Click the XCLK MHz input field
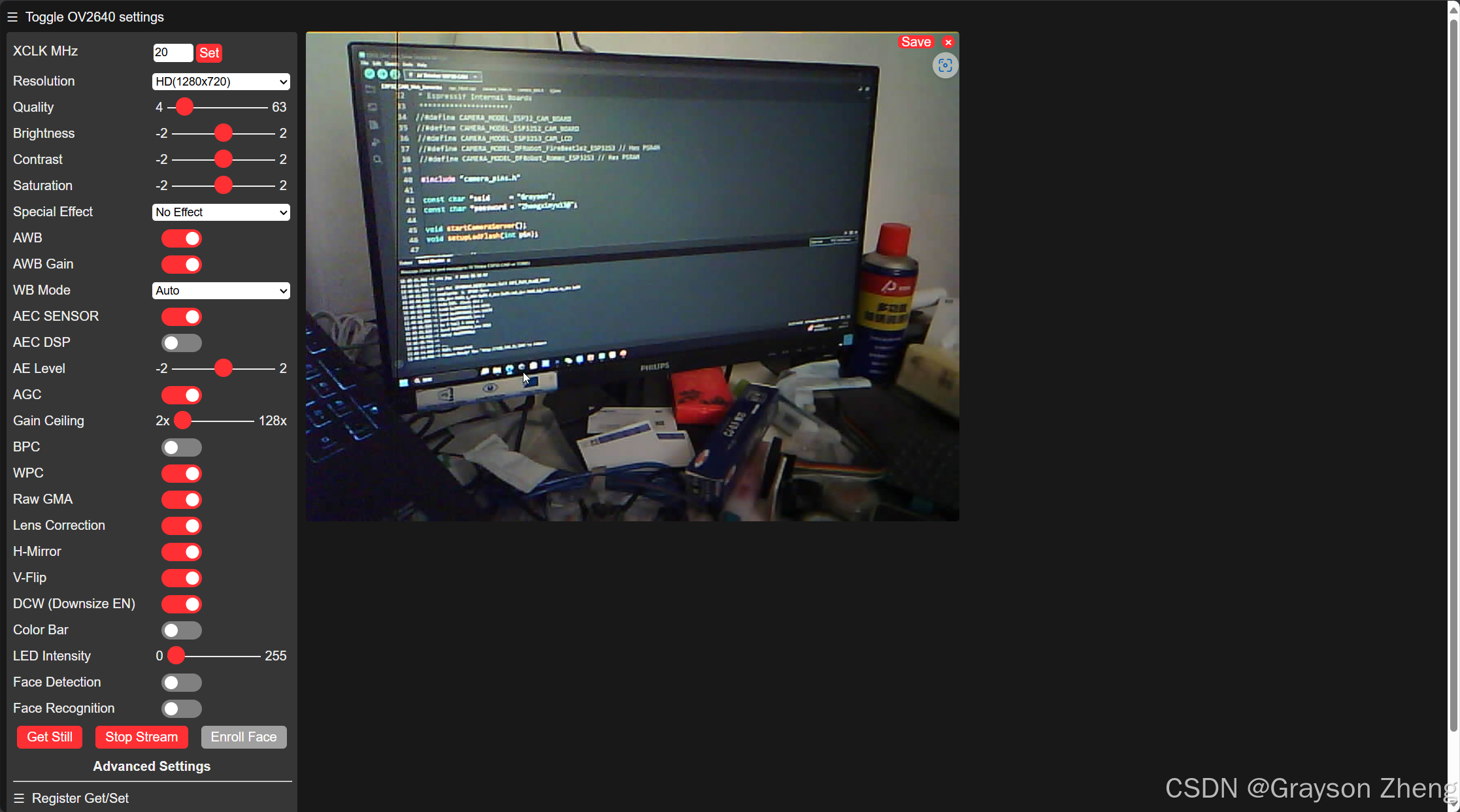This screenshot has height=812, width=1460. point(173,52)
